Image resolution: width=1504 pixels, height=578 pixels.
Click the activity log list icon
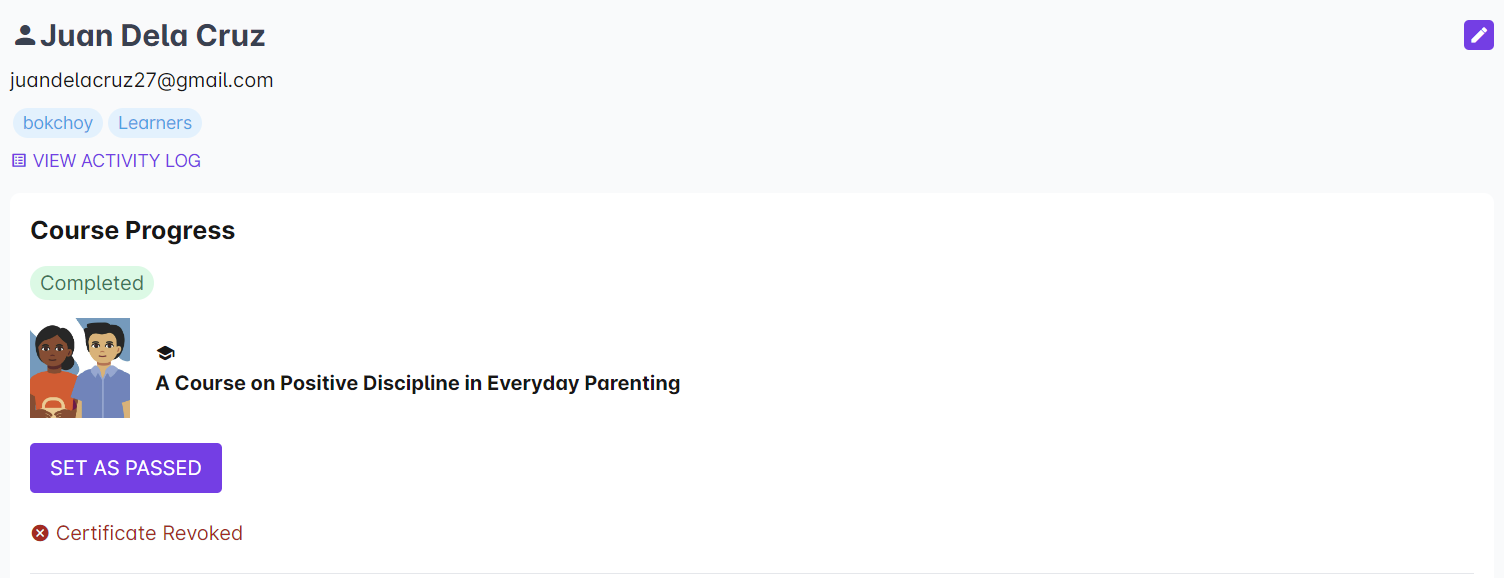(19, 160)
